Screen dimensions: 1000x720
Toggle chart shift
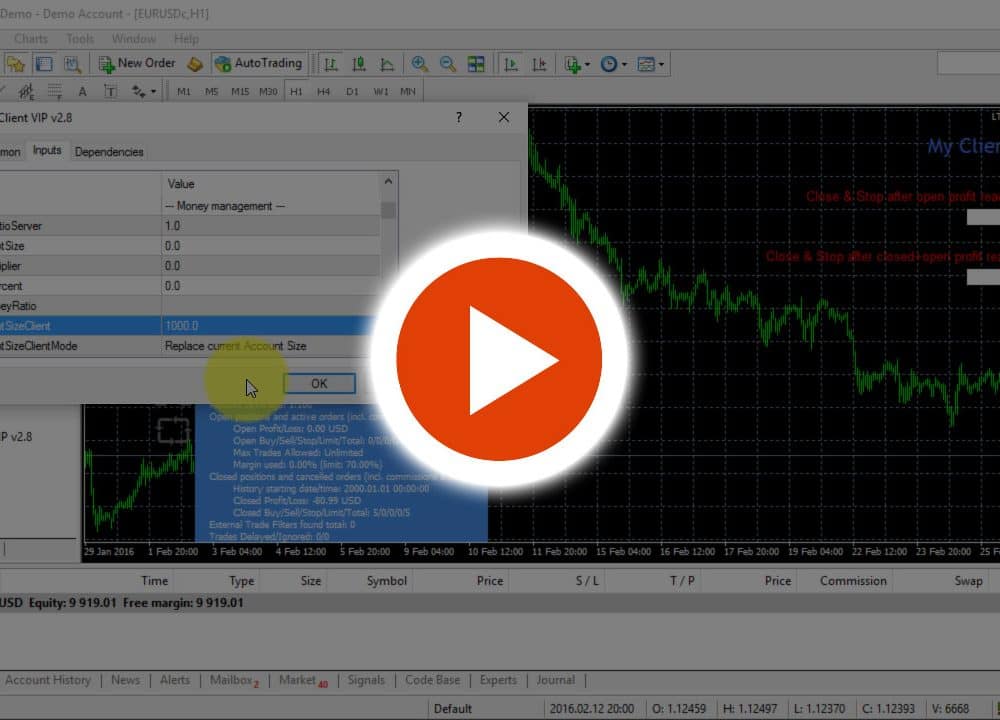[539, 64]
